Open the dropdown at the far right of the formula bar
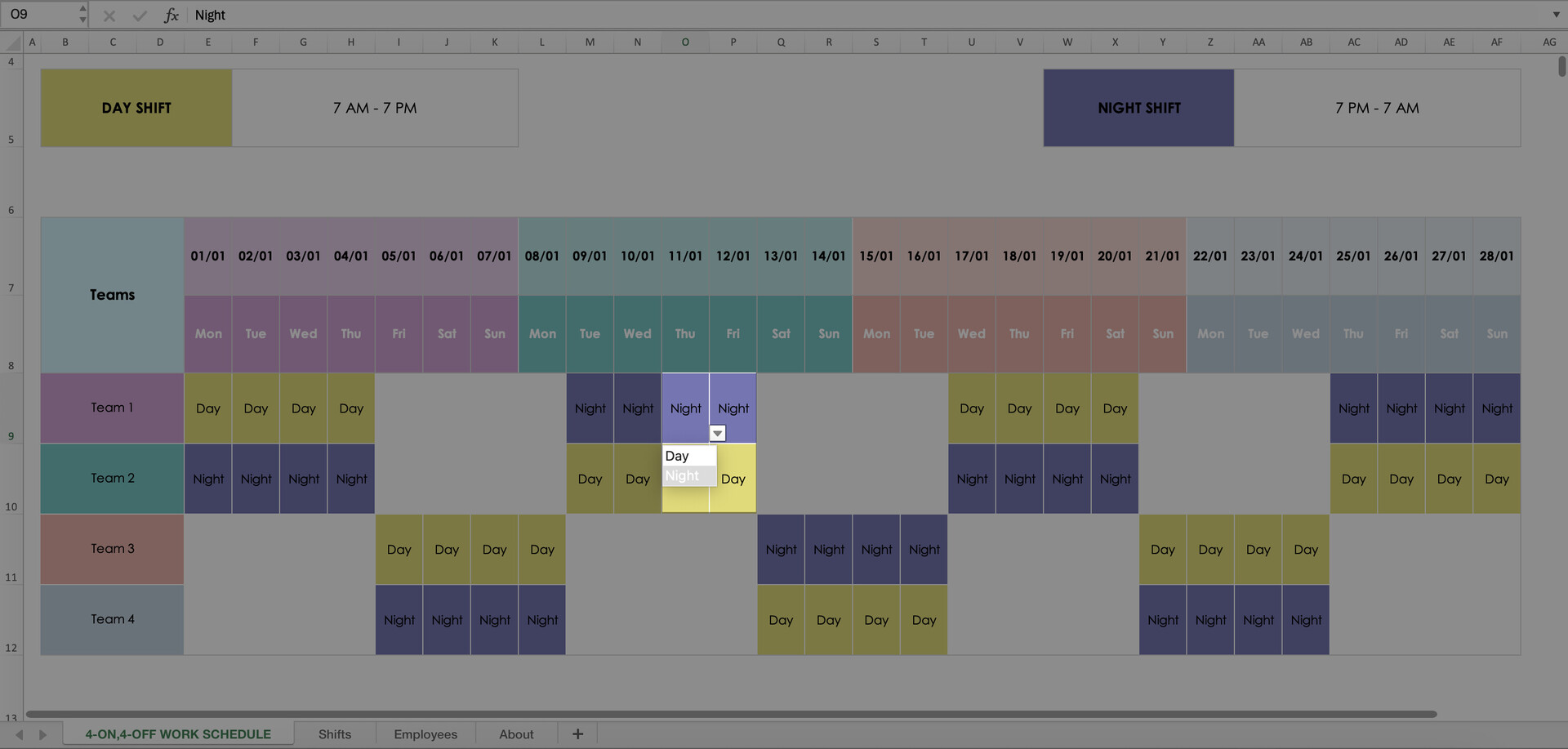1568x749 pixels. 1555,15
